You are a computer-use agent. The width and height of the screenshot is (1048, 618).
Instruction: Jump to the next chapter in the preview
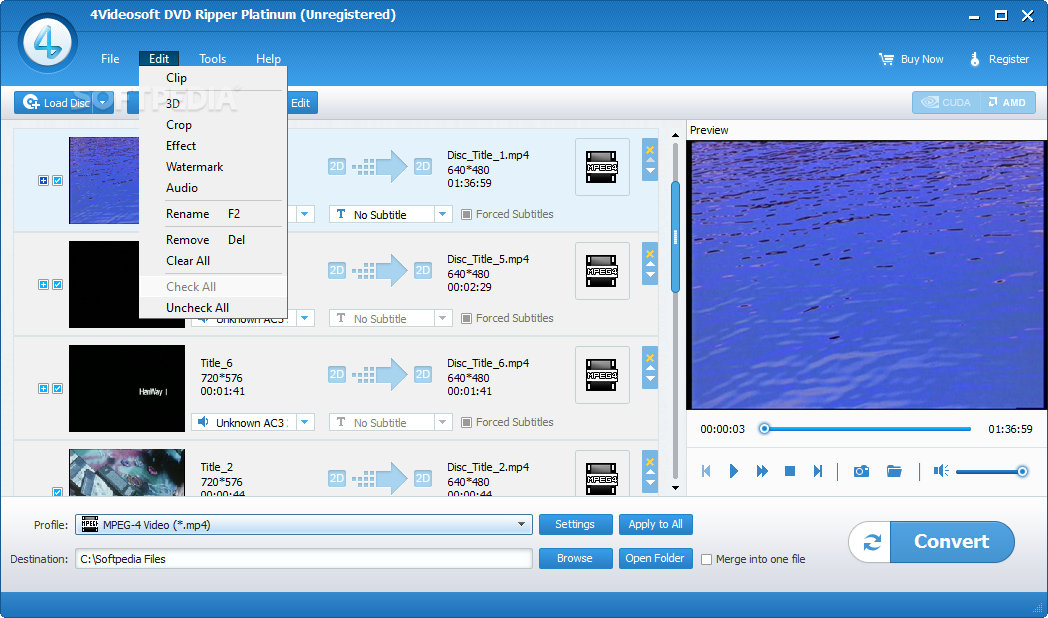pos(817,471)
